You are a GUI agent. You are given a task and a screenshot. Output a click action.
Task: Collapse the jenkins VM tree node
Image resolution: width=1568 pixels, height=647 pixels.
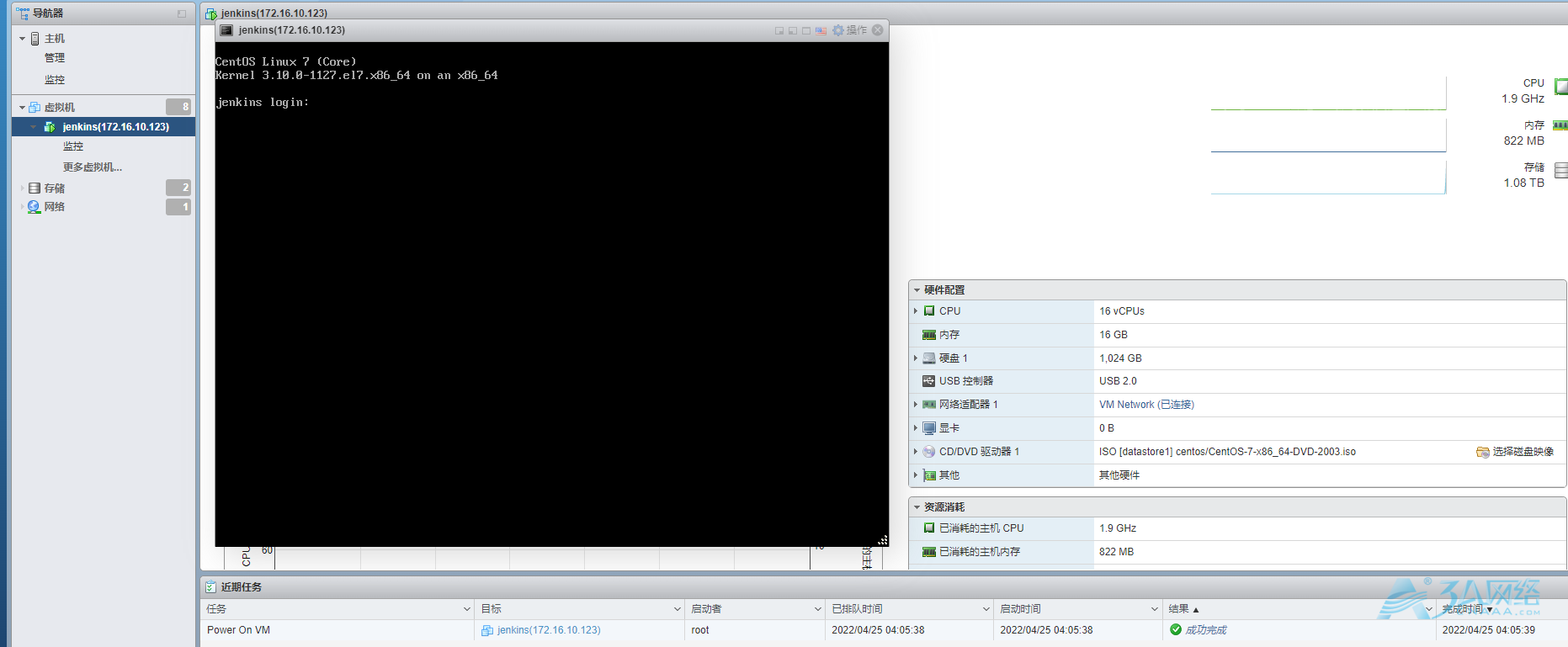[x=34, y=127]
